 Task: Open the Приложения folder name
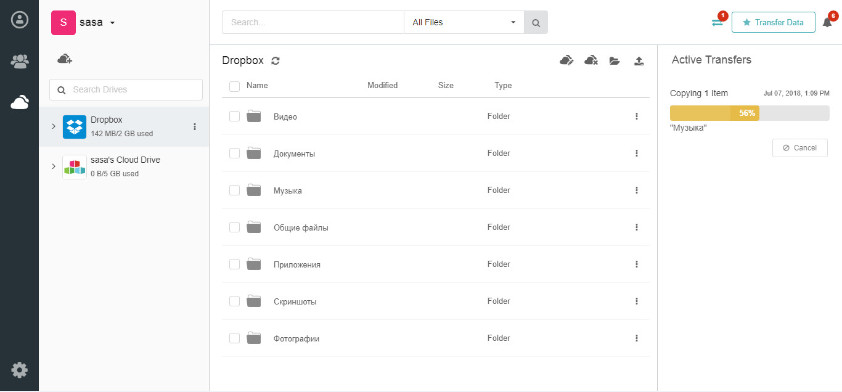297,265
